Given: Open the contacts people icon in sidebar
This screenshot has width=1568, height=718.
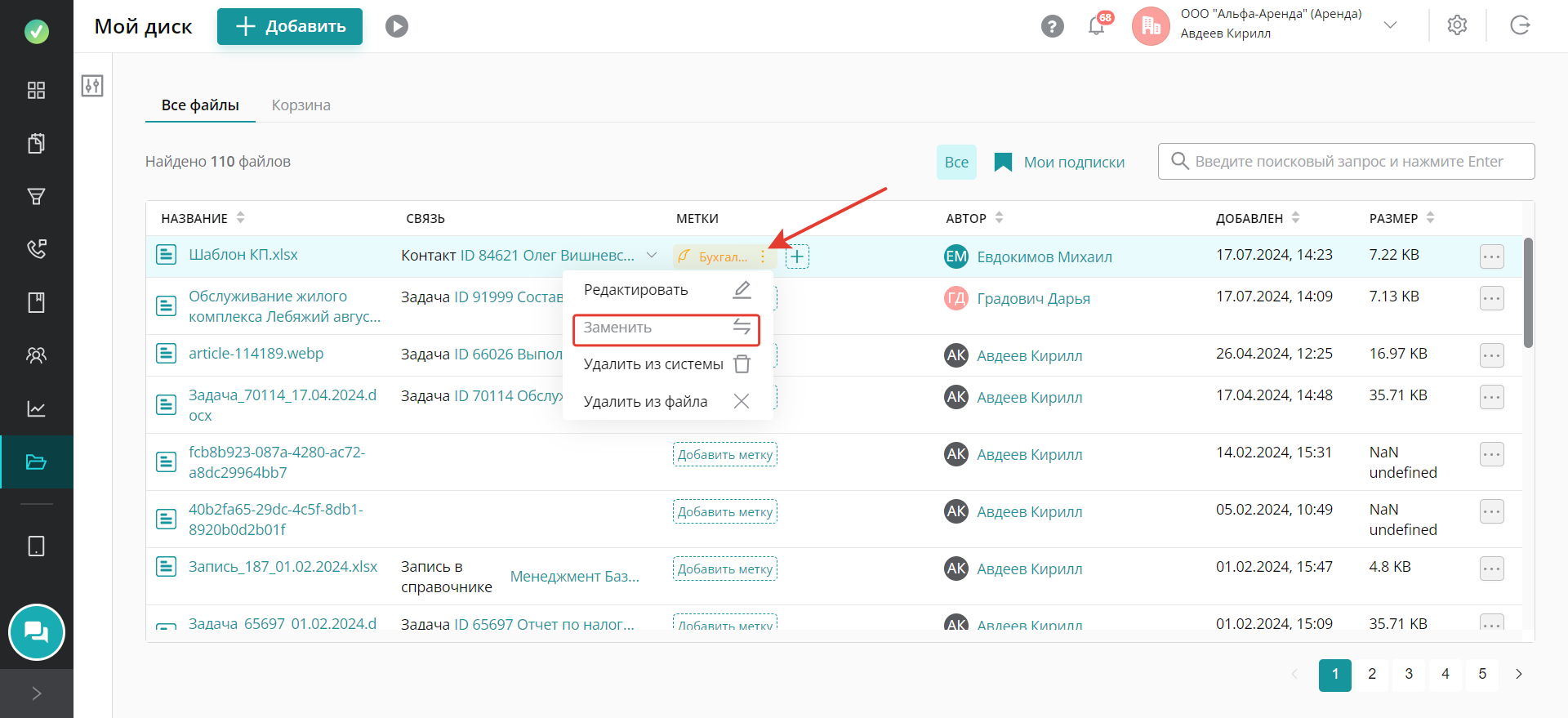Looking at the screenshot, I should click(x=36, y=355).
